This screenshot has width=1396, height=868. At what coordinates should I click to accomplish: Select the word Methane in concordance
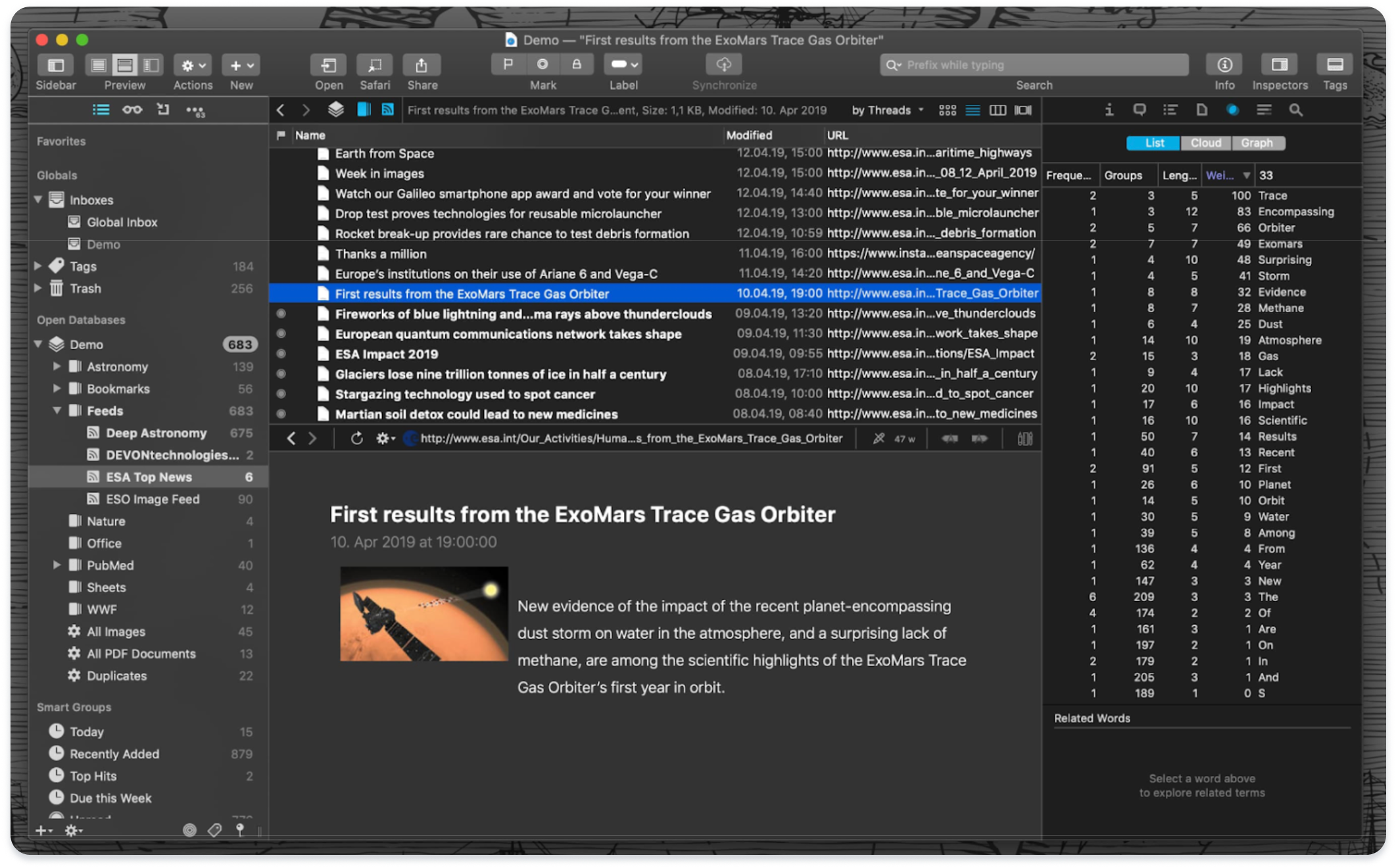(x=1280, y=308)
